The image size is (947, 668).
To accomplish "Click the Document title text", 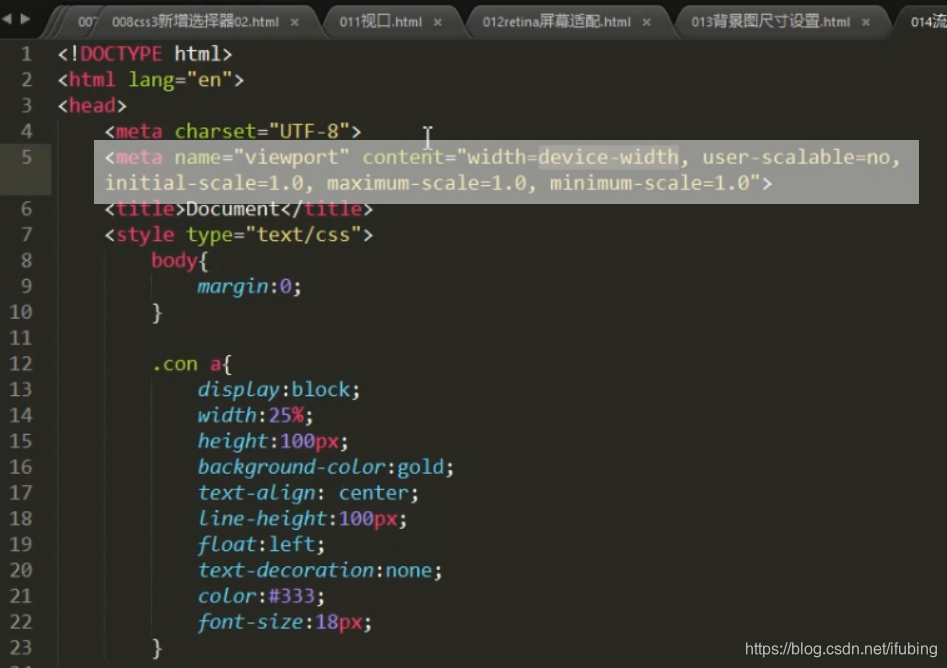I will [x=233, y=210].
